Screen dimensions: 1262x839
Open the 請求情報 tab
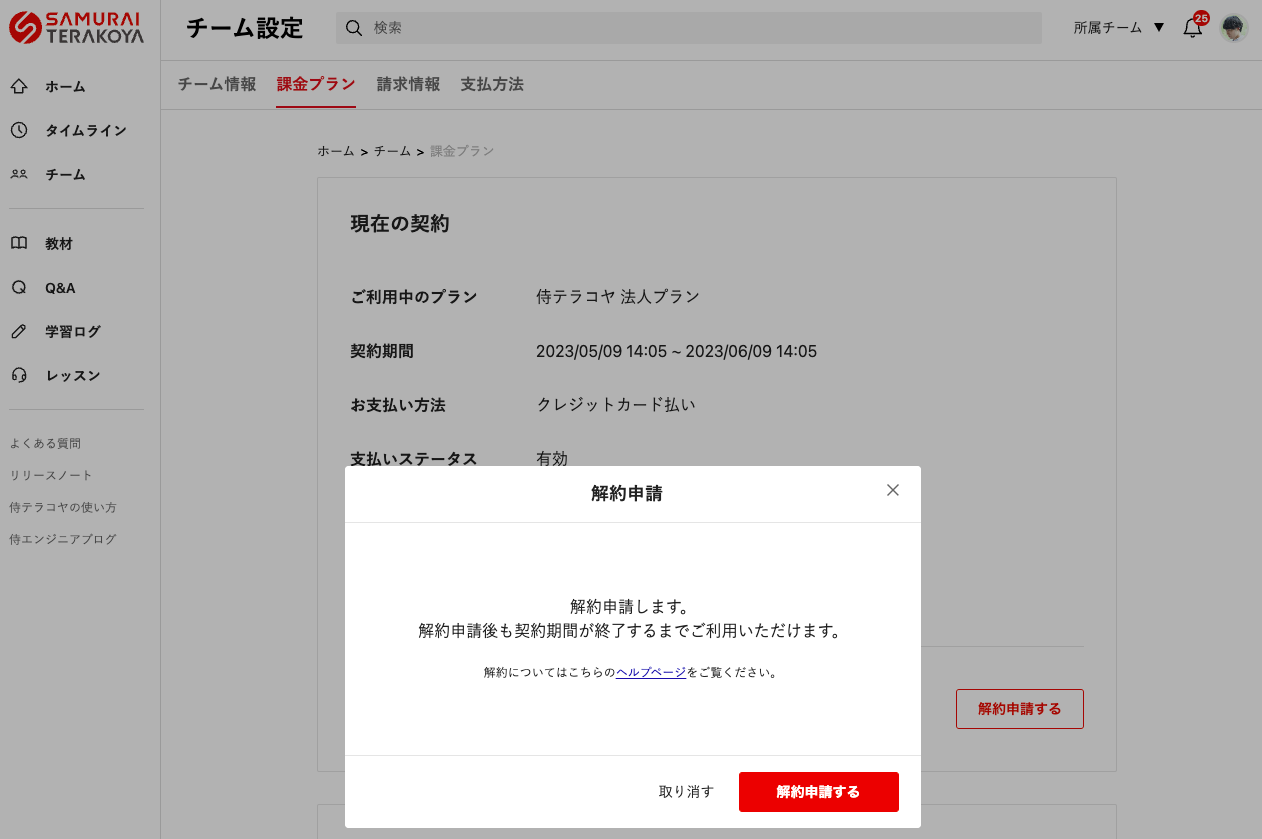(x=408, y=85)
